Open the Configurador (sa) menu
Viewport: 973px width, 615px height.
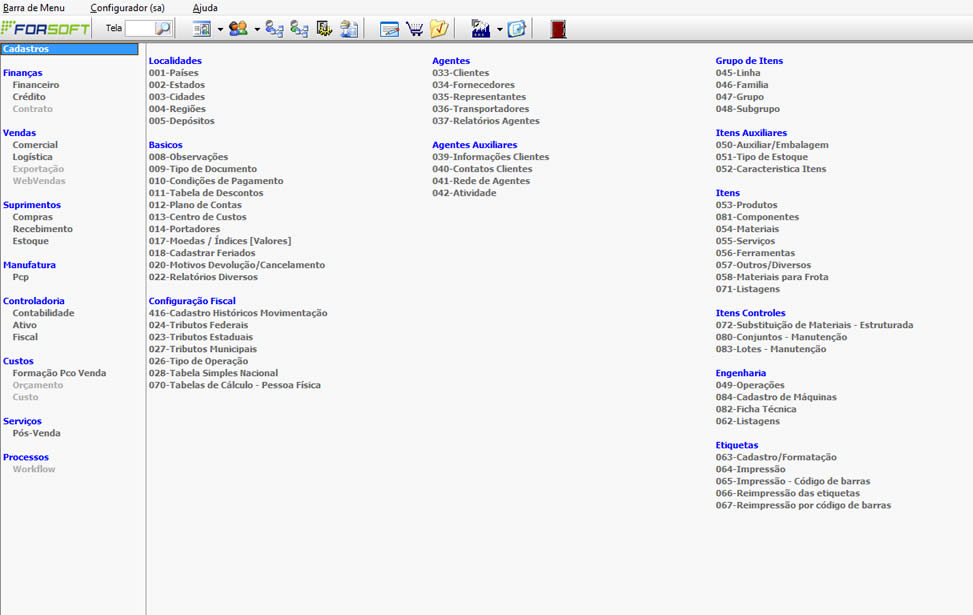point(127,8)
